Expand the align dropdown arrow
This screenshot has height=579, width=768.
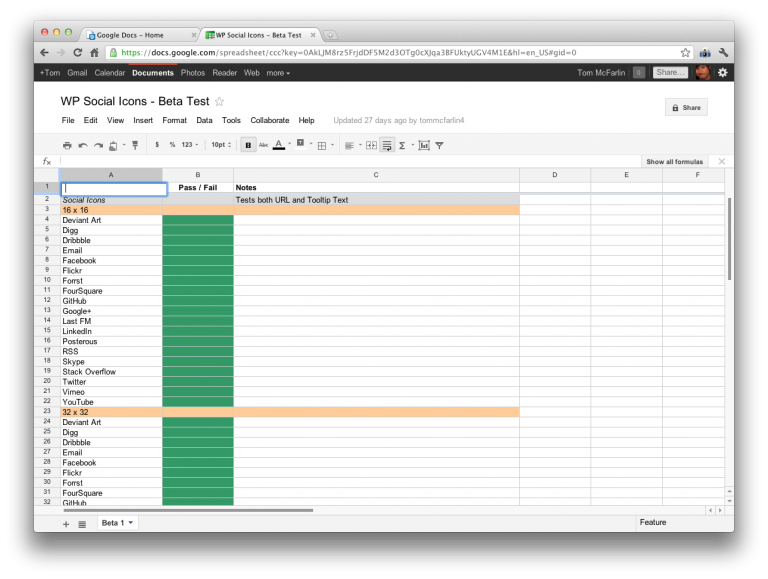click(360, 145)
